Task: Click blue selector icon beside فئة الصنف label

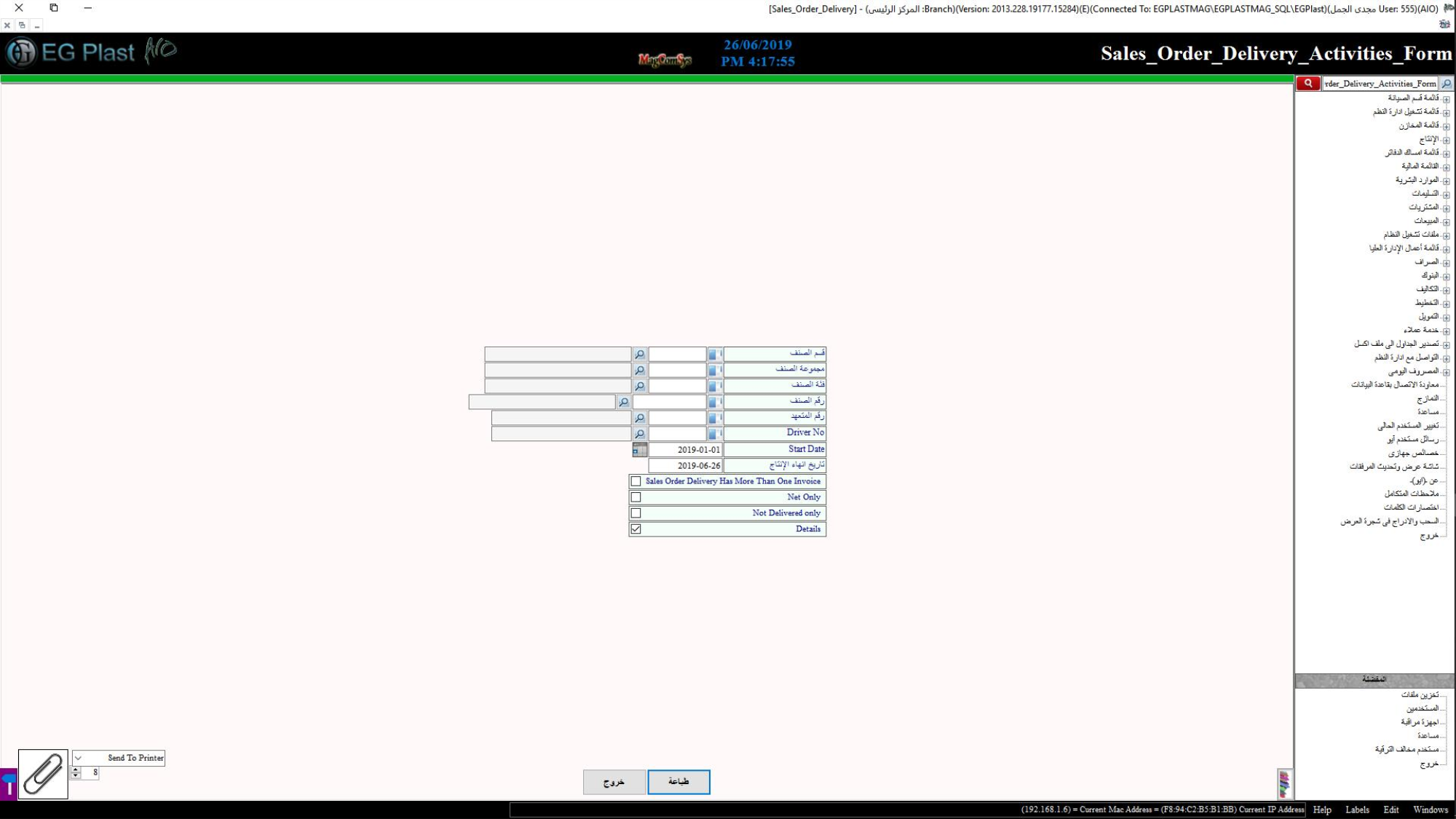Action: (715, 387)
